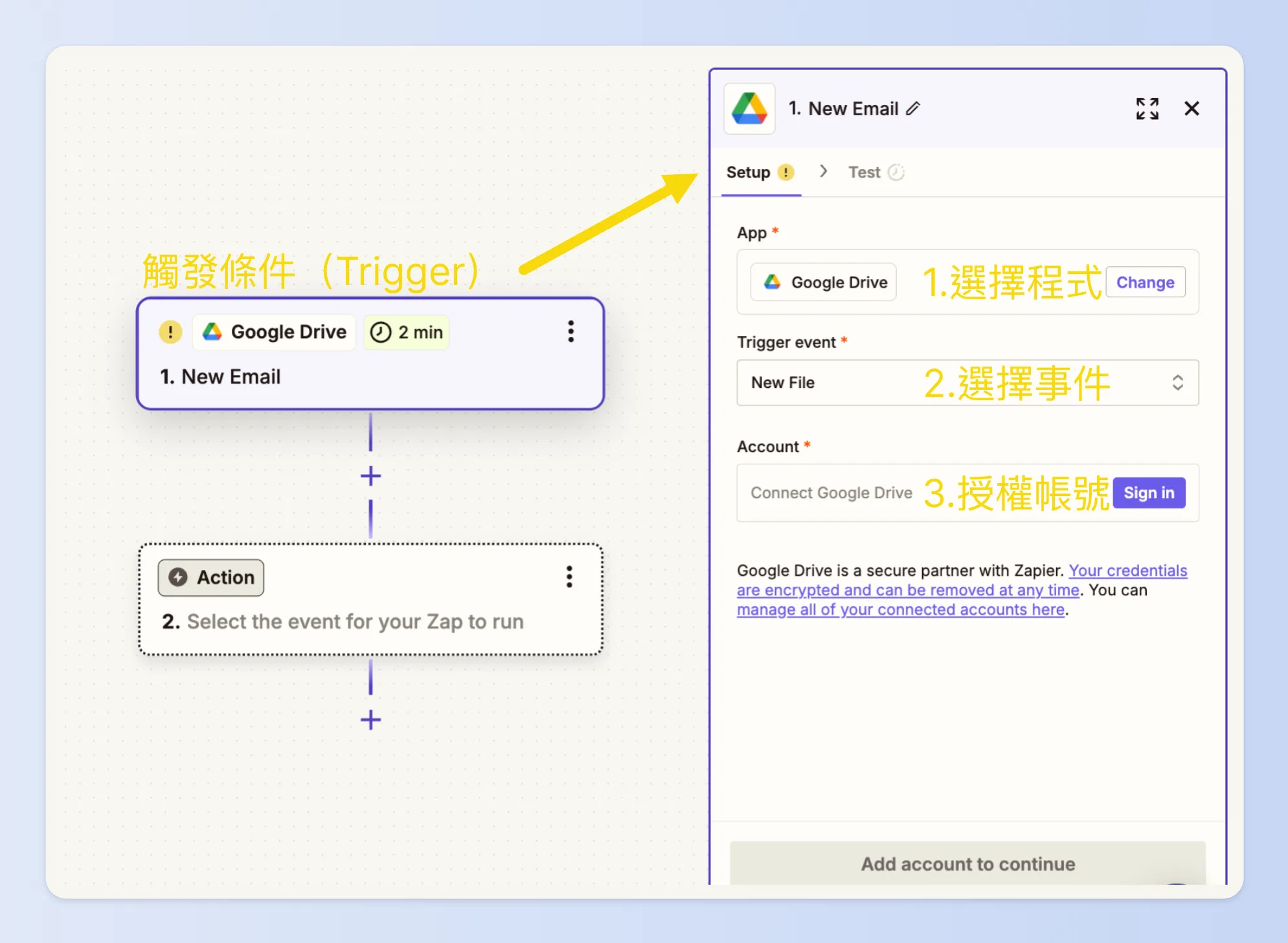The height and width of the screenshot is (943, 1288).
Task: Click Change to pick a different app
Action: (x=1145, y=282)
